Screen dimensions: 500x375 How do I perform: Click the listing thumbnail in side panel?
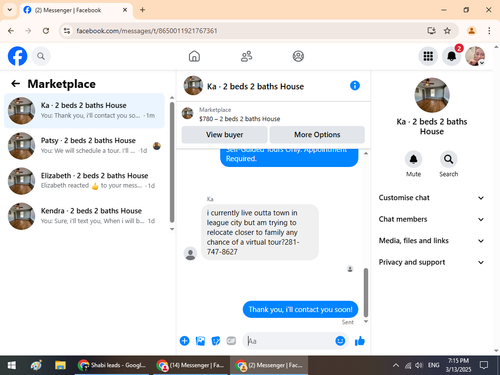pyautogui.click(x=432, y=95)
